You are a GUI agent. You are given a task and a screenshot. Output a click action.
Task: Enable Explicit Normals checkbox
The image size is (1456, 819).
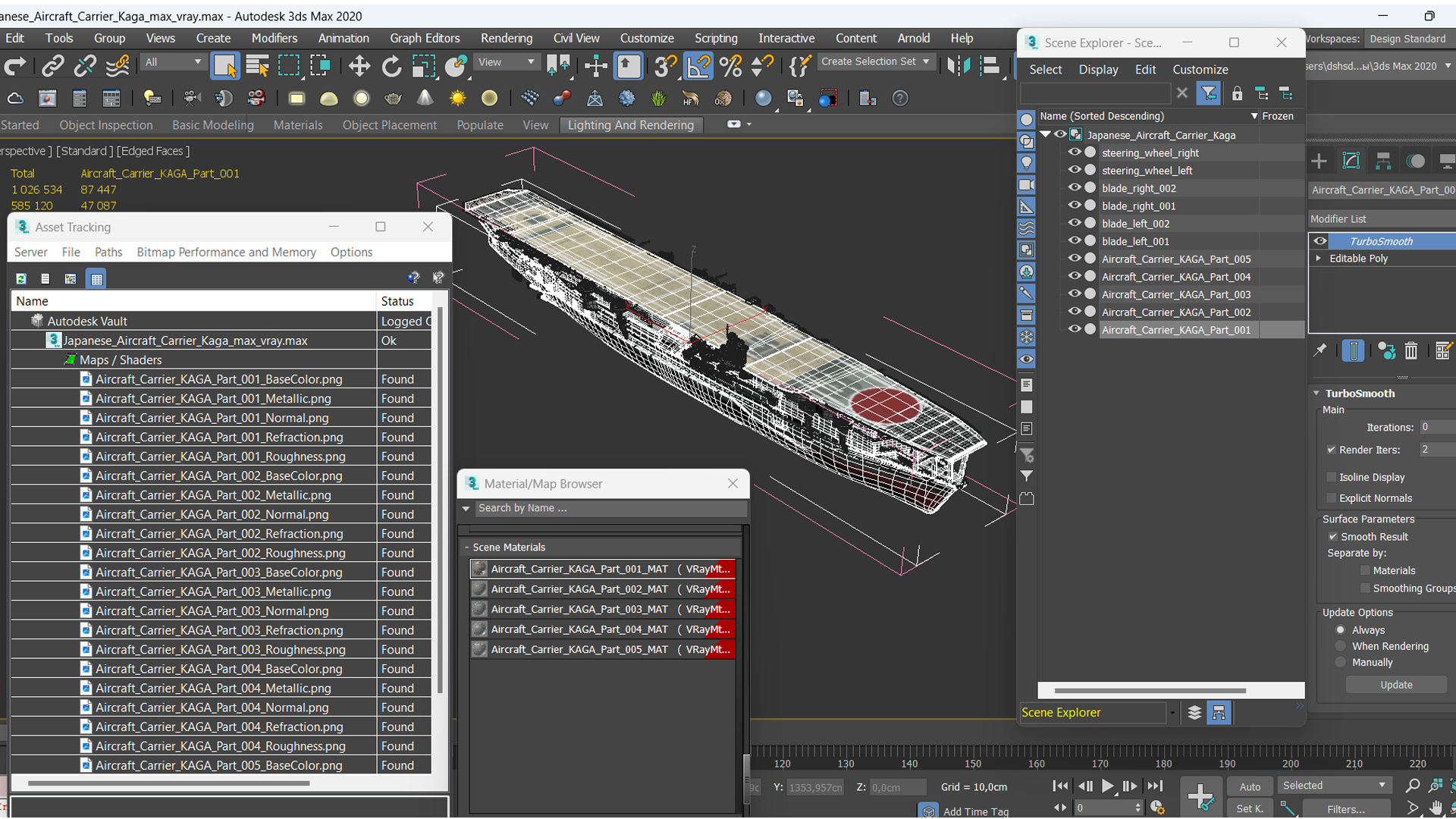click(1331, 498)
